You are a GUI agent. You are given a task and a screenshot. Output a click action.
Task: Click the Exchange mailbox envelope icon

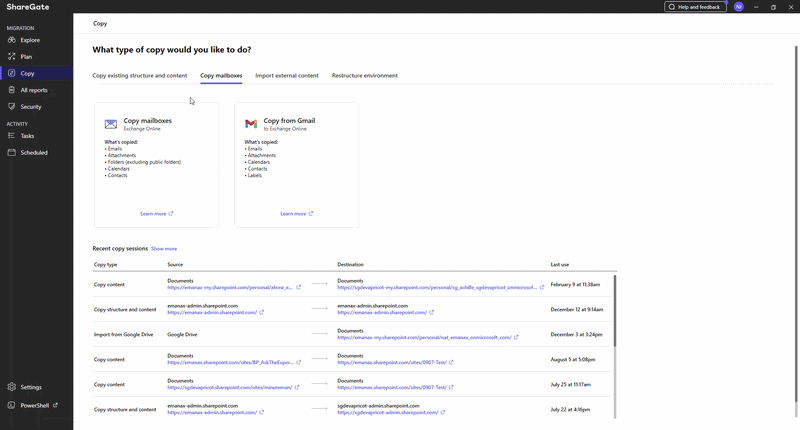click(x=111, y=124)
